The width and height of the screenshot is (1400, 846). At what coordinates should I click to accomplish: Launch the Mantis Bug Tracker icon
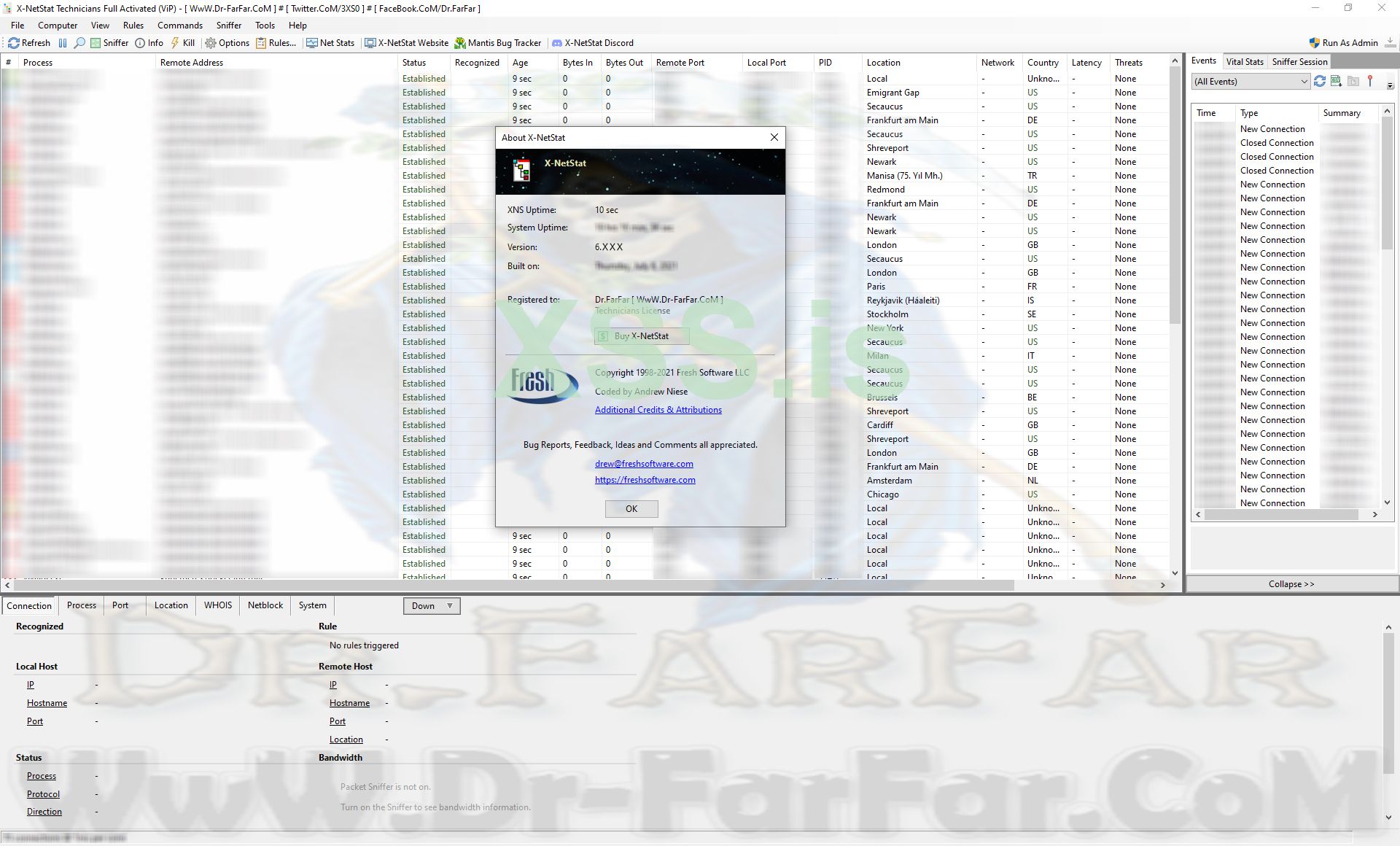pyautogui.click(x=459, y=42)
